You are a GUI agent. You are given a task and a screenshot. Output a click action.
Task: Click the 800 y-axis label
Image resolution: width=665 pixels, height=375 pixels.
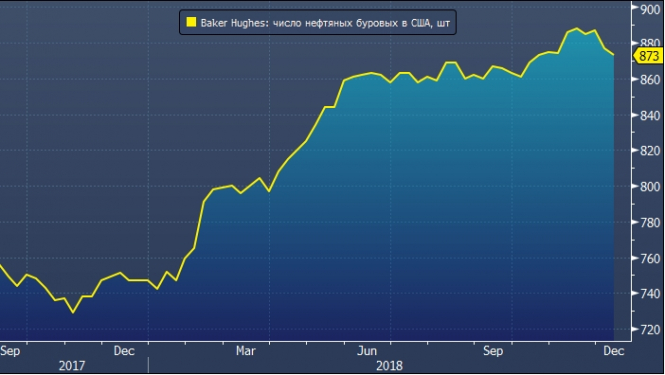650,186
